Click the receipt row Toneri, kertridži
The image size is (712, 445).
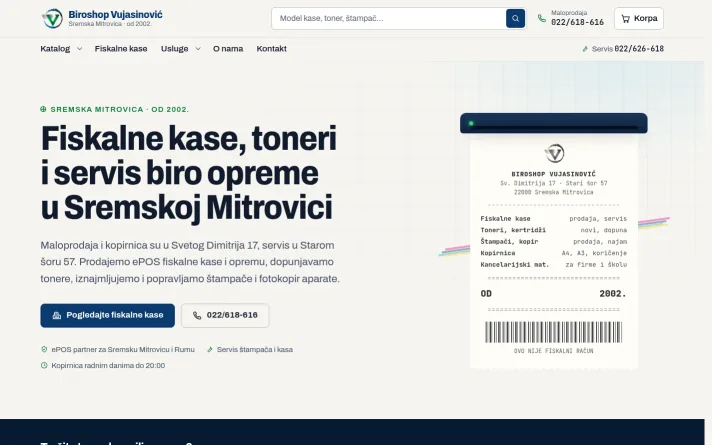(x=554, y=230)
